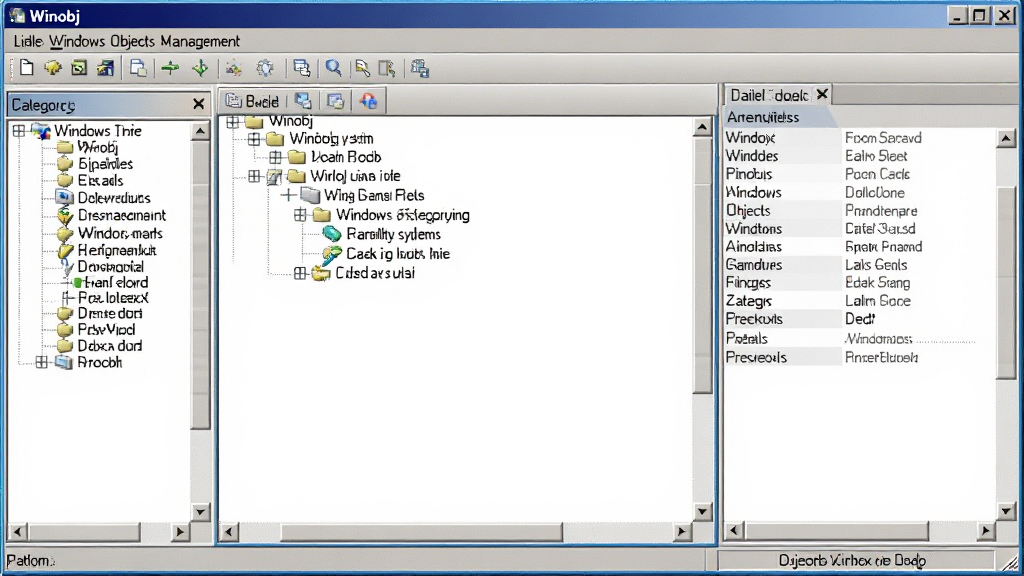Close the Category panel
This screenshot has width=1024, height=576.
pos(199,104)
